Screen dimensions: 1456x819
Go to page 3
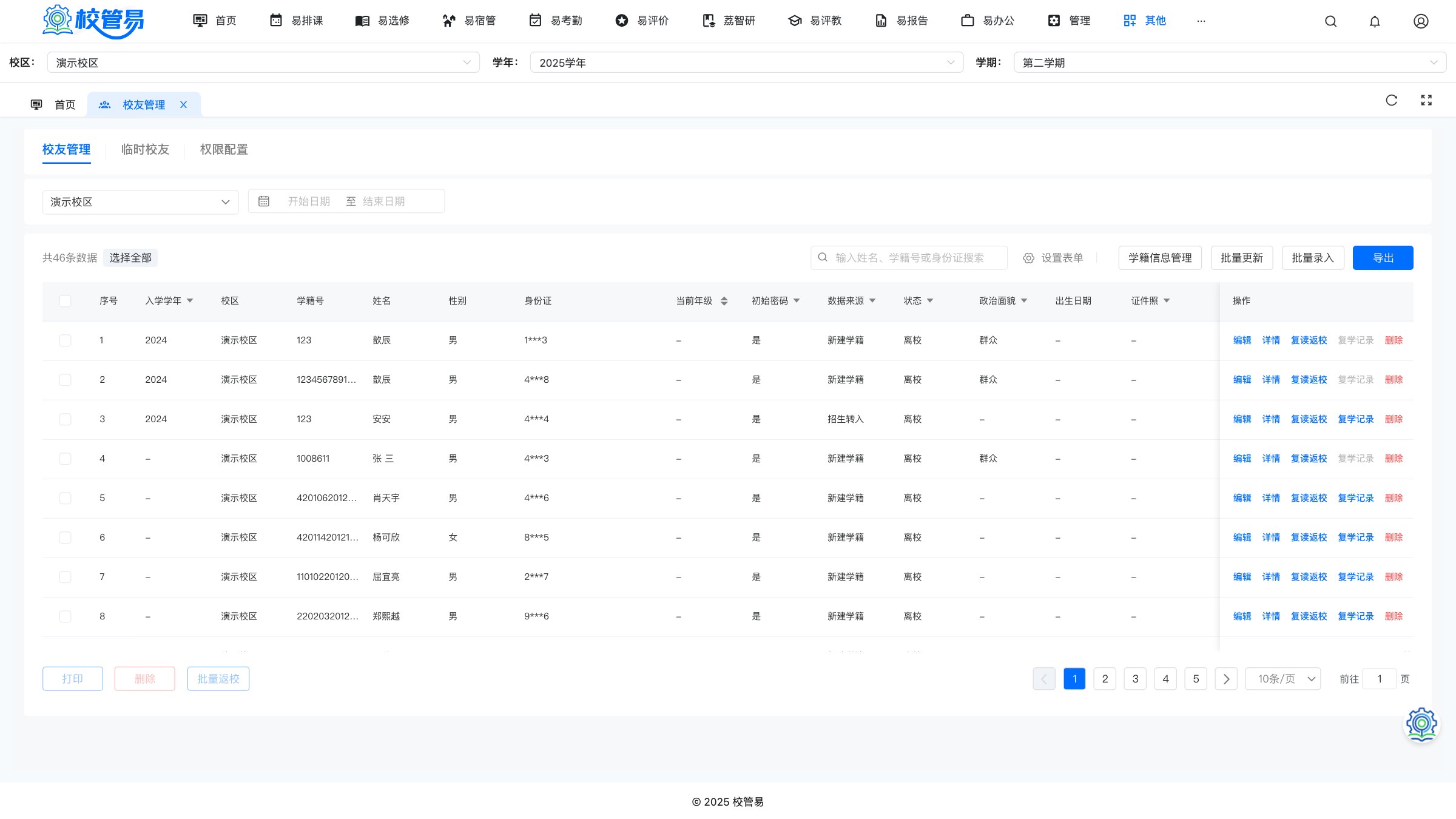point(1135,679)
